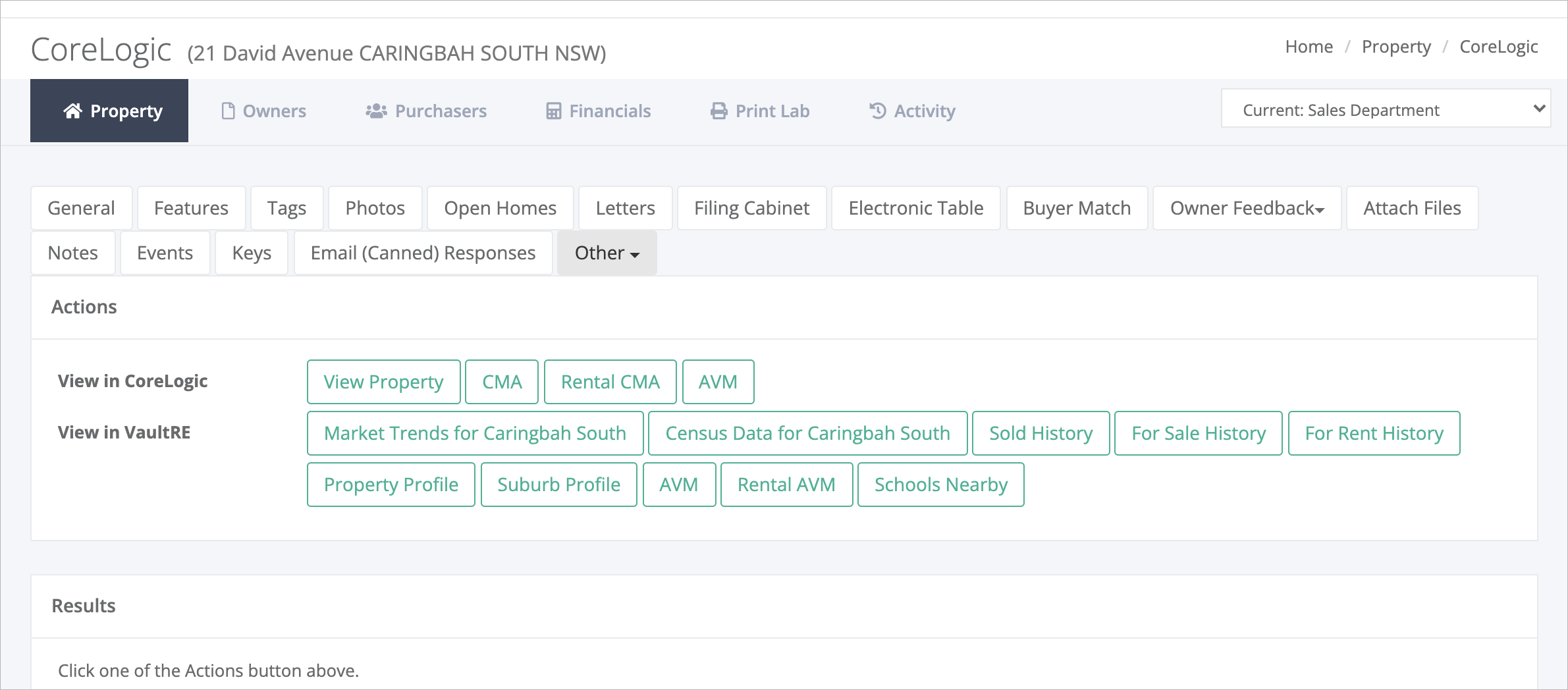1568x690 pixels.
Task: Open the Keys tab
Action: 252,253
